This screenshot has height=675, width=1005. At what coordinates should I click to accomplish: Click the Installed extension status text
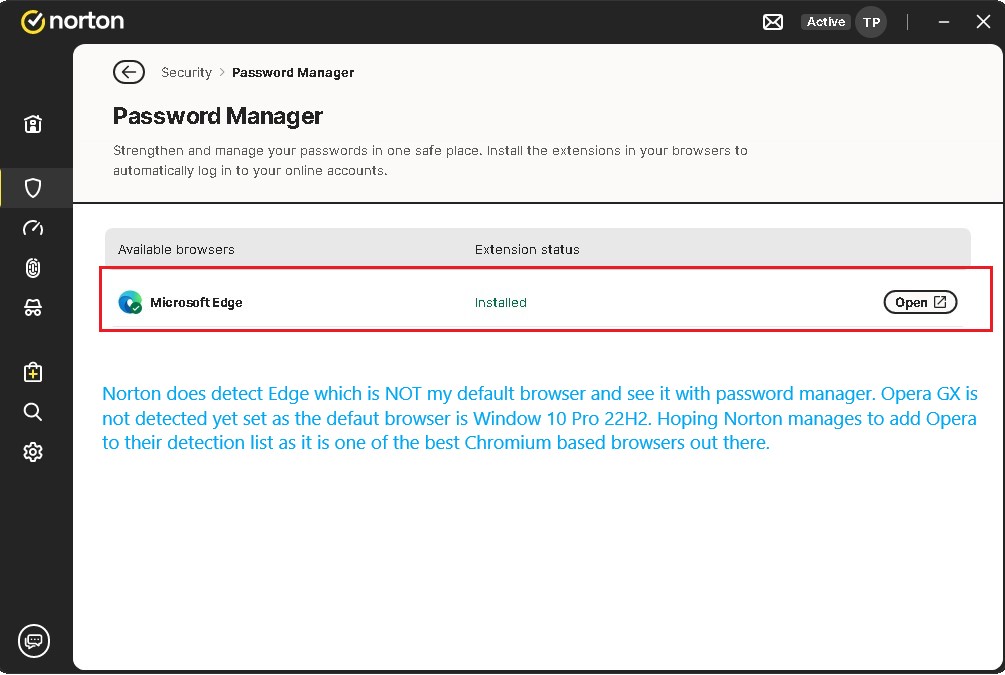[x=501, y=303]
